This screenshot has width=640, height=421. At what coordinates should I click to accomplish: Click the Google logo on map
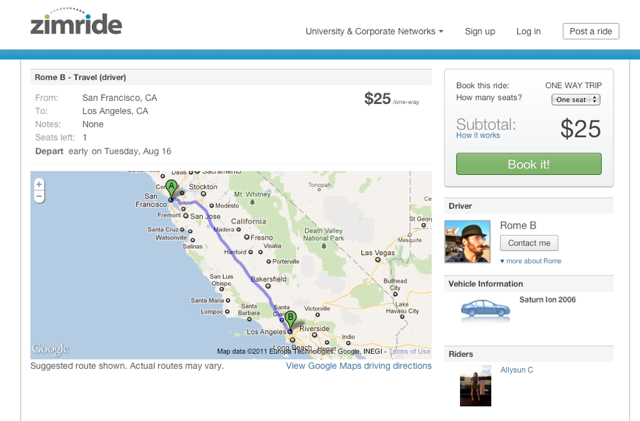(x=51, y=349)
